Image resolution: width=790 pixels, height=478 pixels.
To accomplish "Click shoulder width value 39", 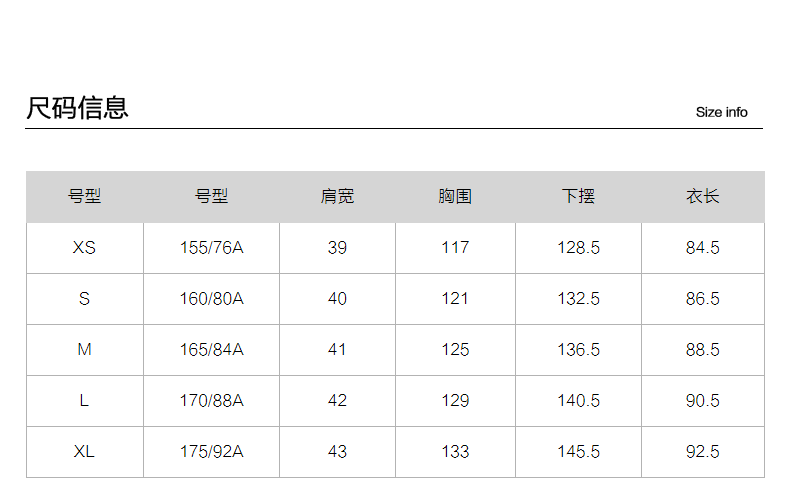I will [x=337, y=248].
